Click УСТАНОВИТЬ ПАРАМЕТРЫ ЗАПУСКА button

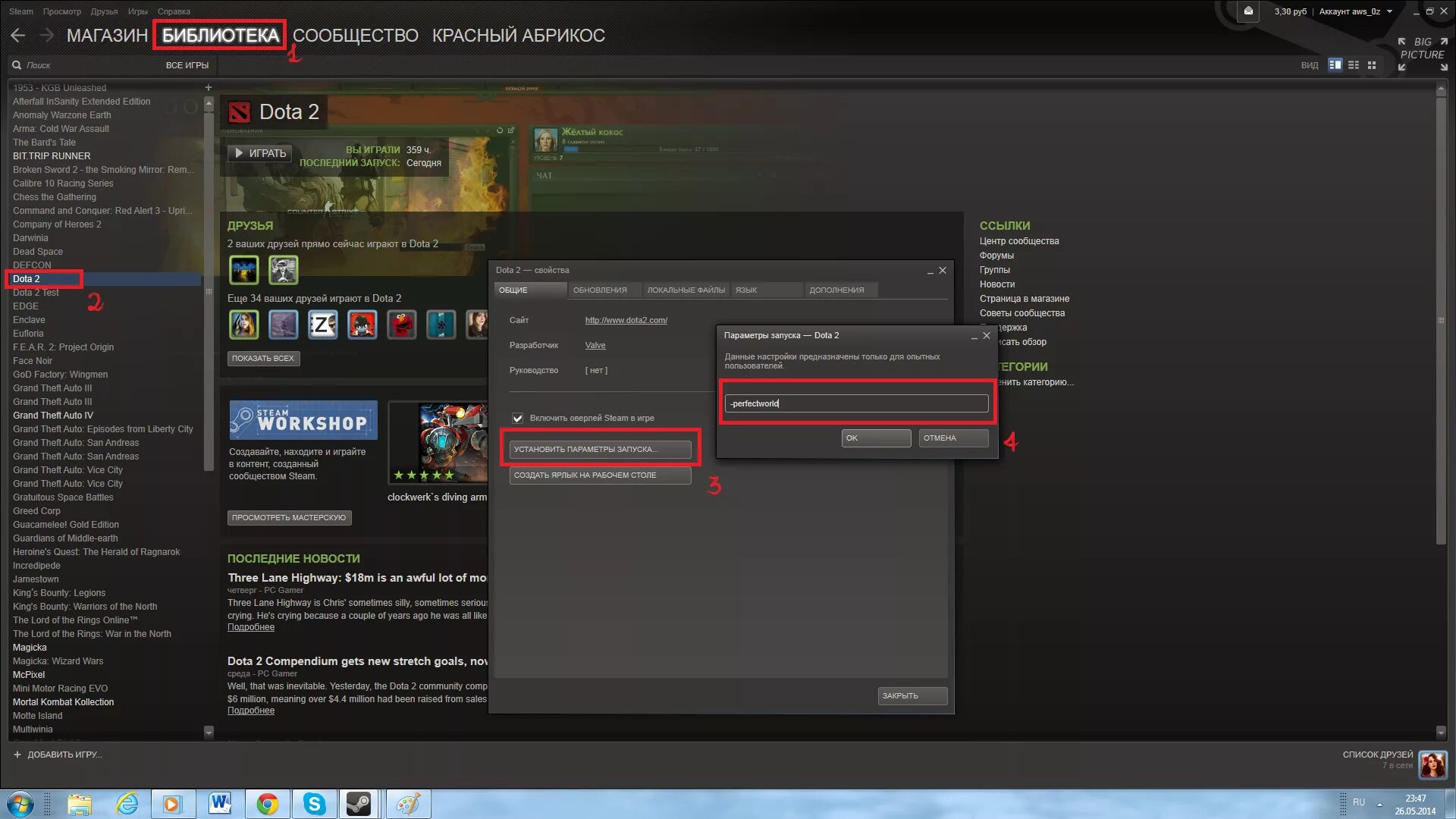(x=600, y=449)
